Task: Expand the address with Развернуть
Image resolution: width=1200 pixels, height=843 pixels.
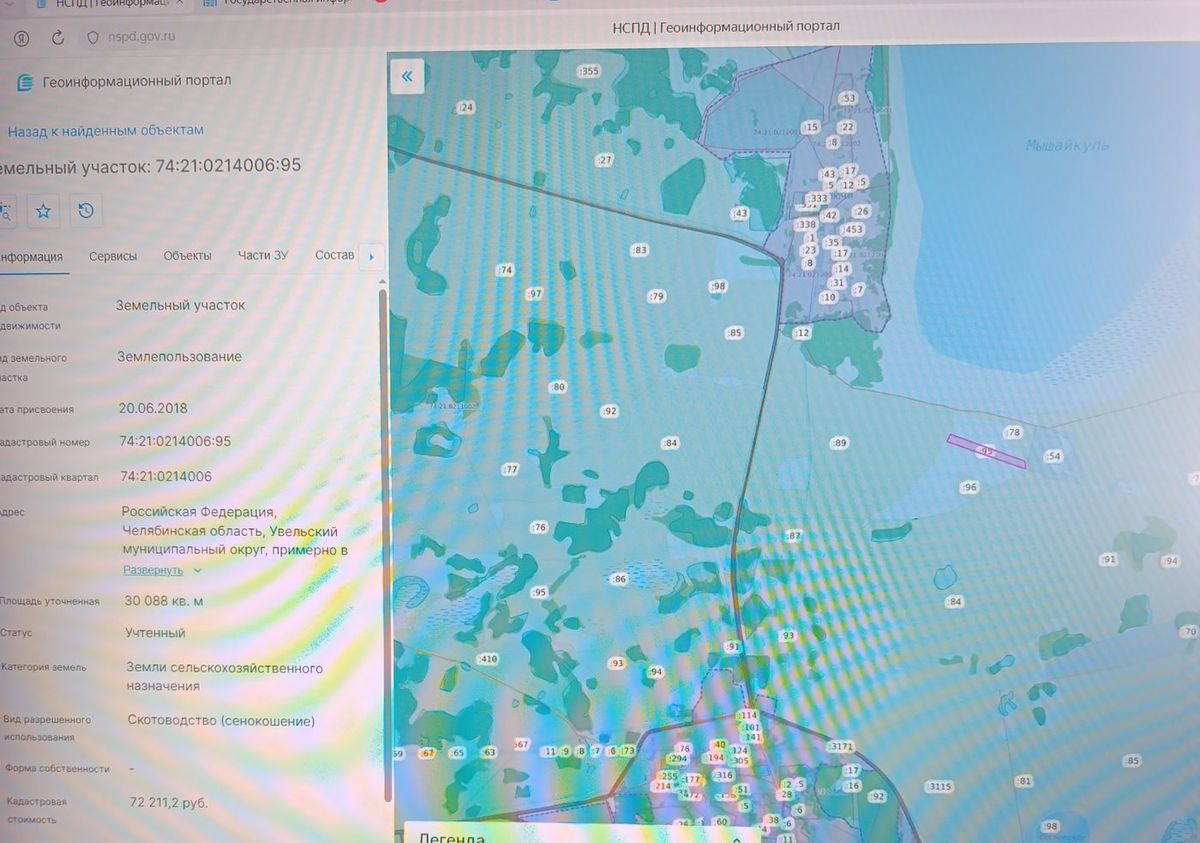Action: coord(162,570)
